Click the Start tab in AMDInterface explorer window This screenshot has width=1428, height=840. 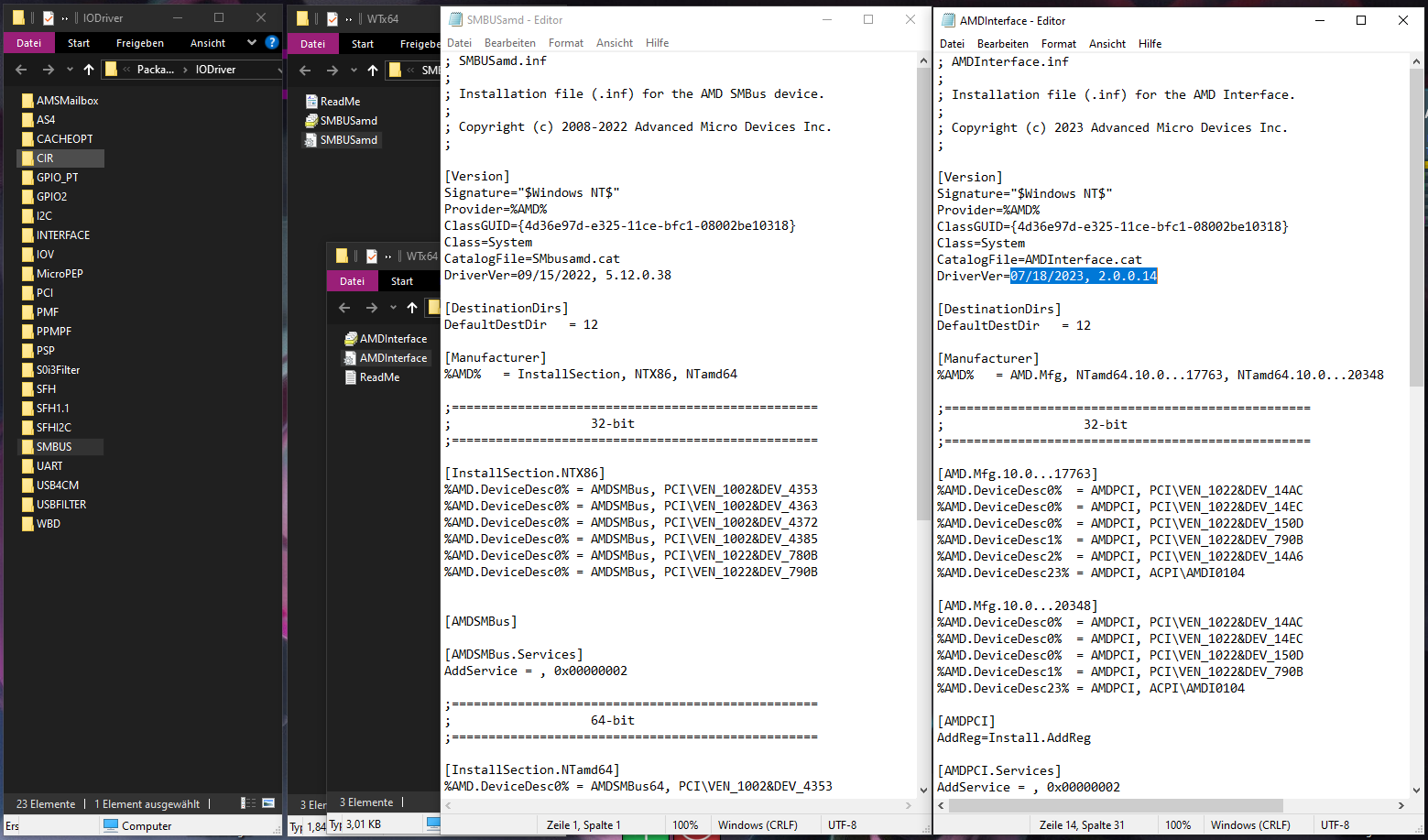[x=402, y=281]
